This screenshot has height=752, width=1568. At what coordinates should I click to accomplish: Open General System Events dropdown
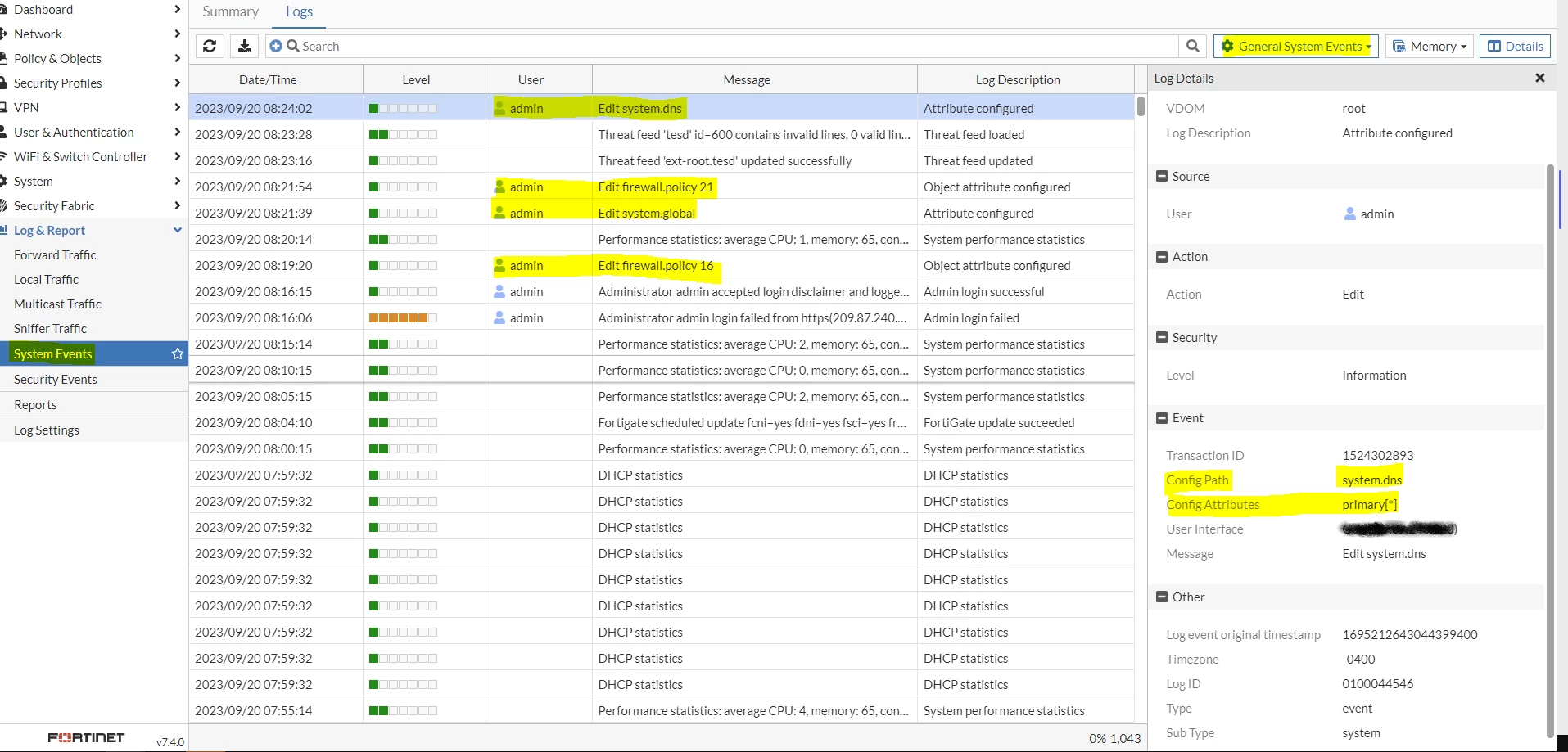pos(1295,46)
